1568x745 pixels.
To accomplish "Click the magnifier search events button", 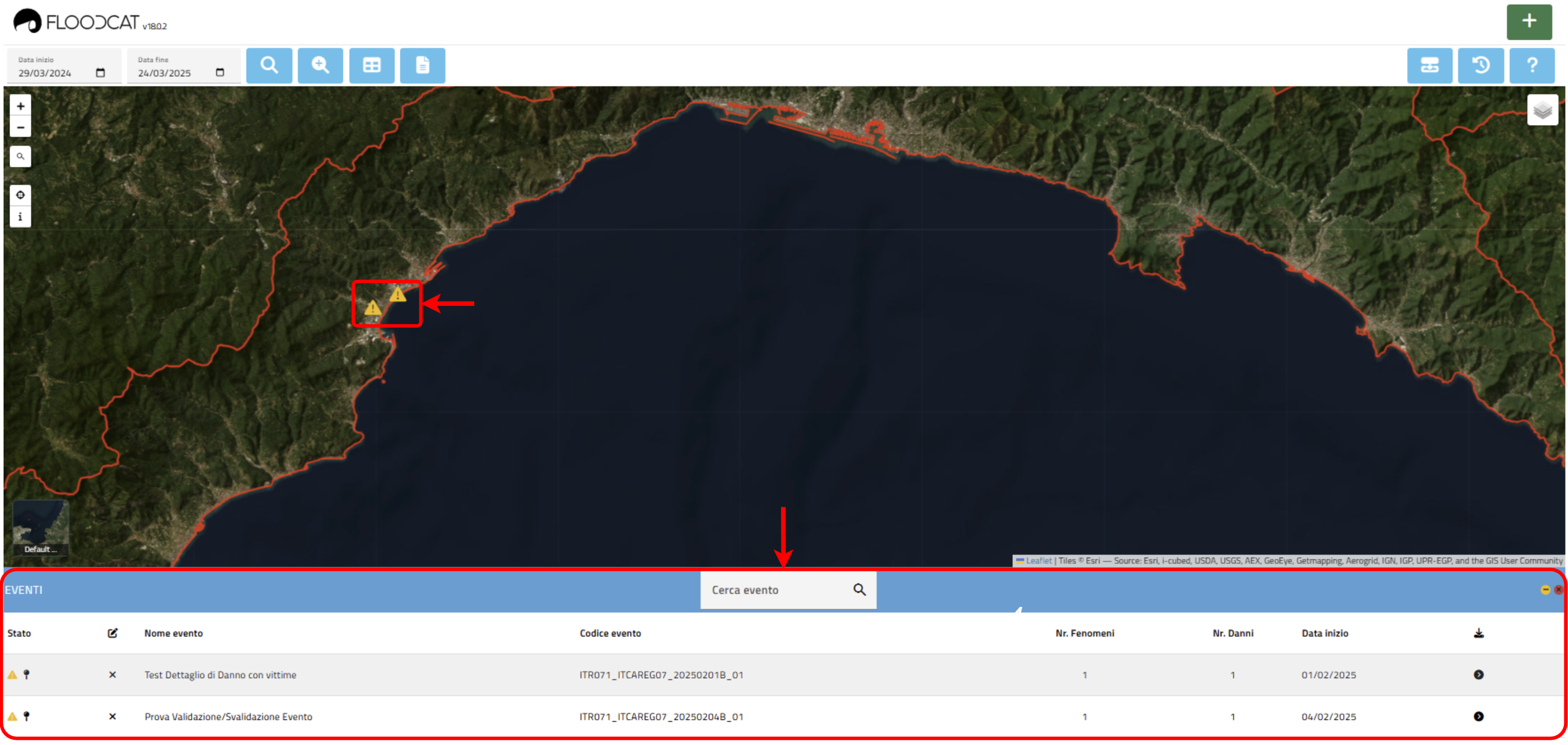I will click(x=269, y=65).
